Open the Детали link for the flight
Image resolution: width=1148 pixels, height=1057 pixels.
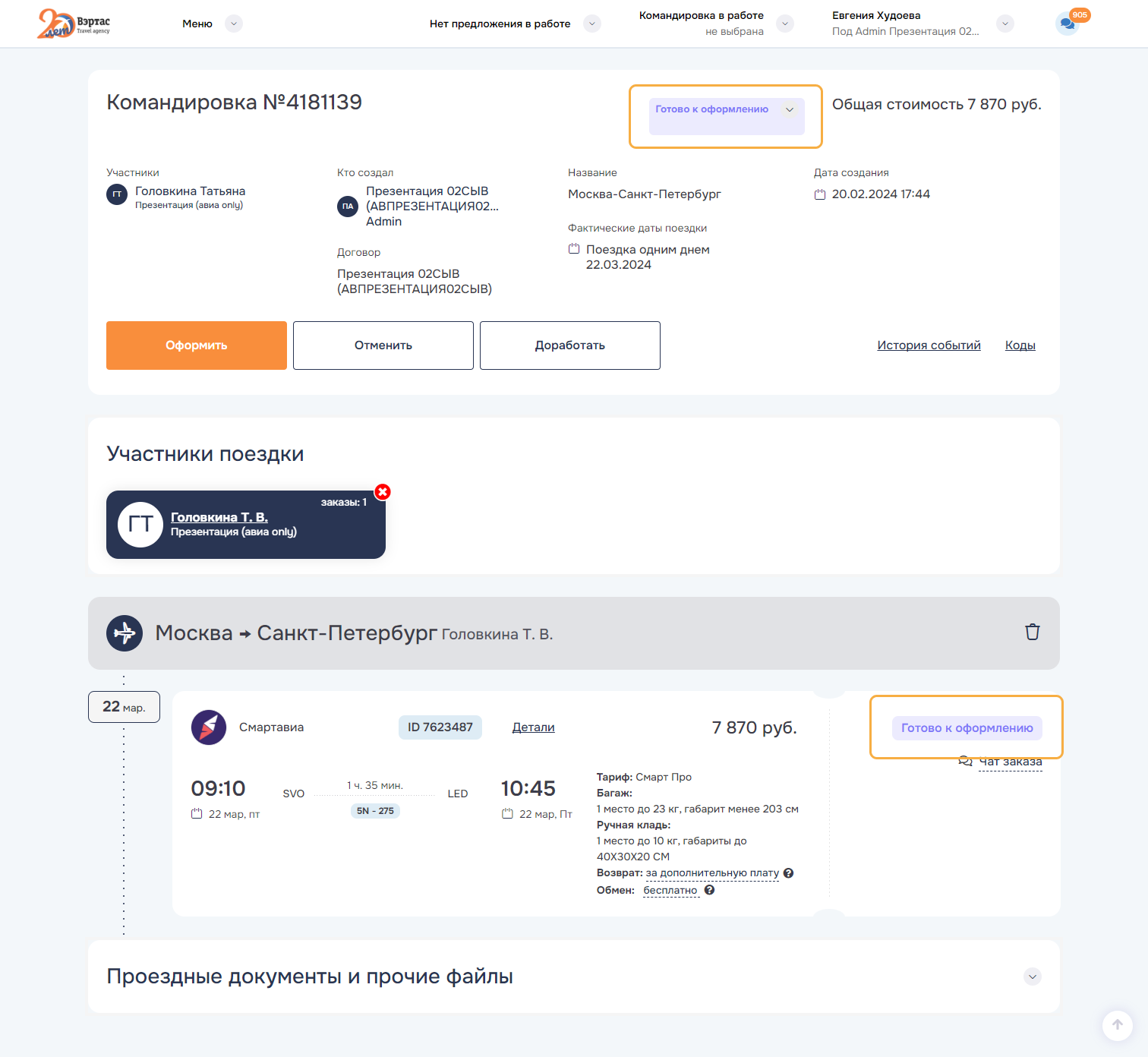coord(533,727)
